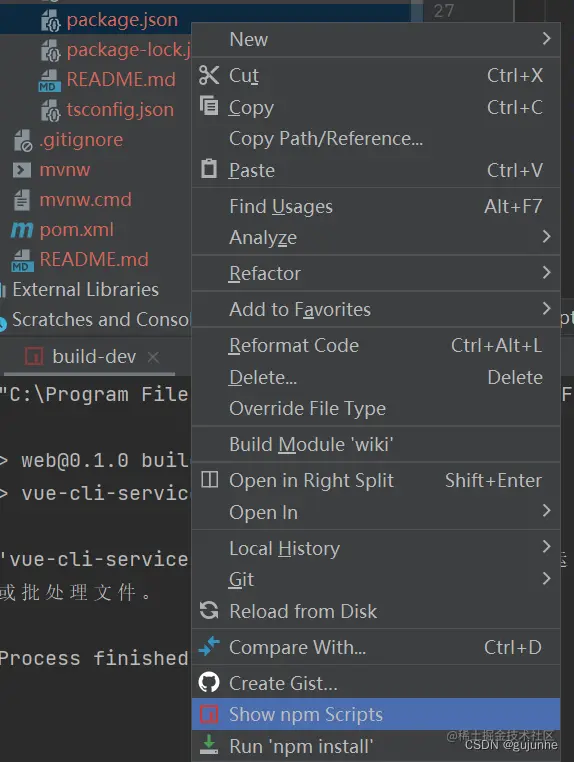Select pom.xml in the project tree

(77, 229)
